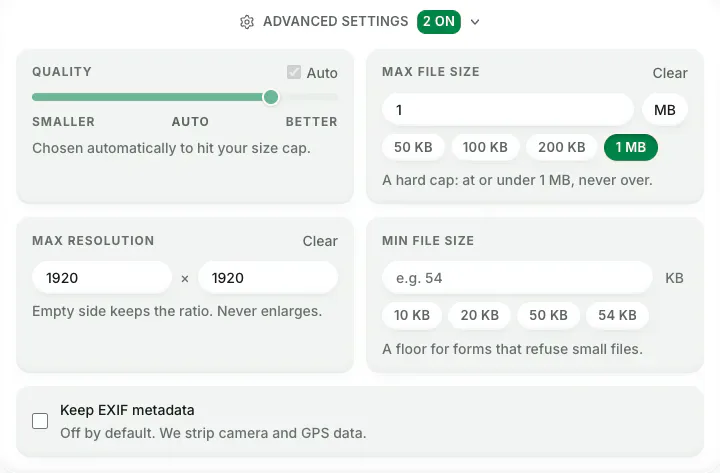Click the Auto label beside the checkbox
The width and height of the screenshot is (720, 473).
pyautogui.click(x=322, y=73)
